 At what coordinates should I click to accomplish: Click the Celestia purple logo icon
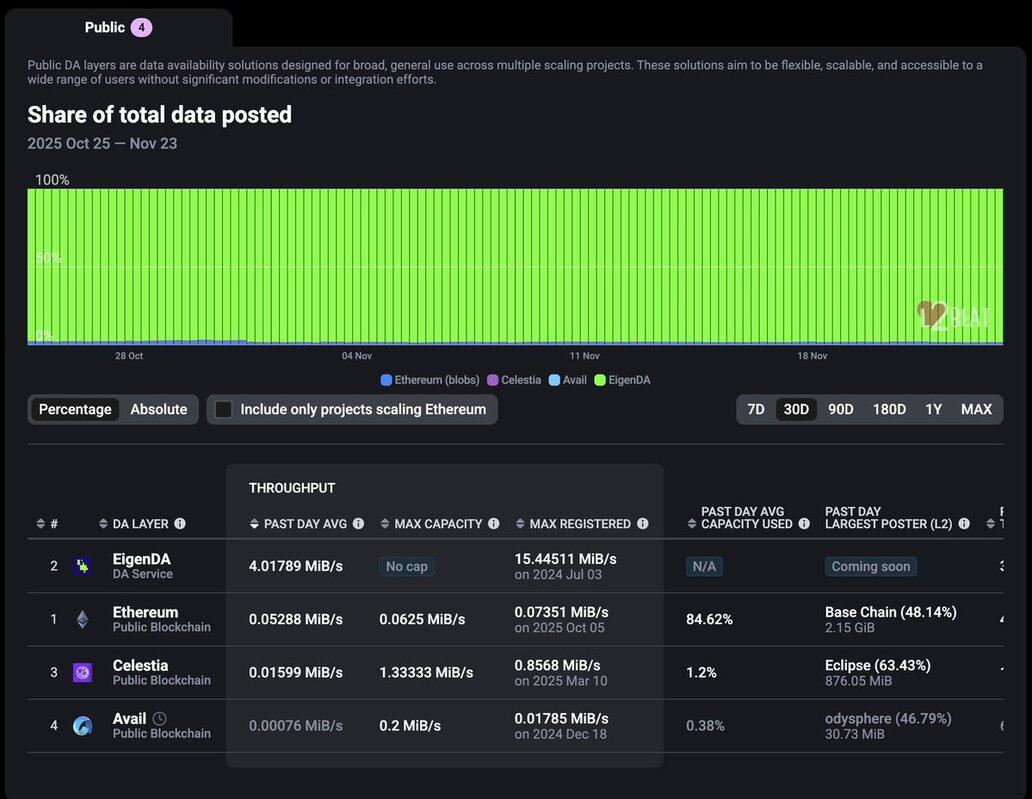[x=82, y=672]
